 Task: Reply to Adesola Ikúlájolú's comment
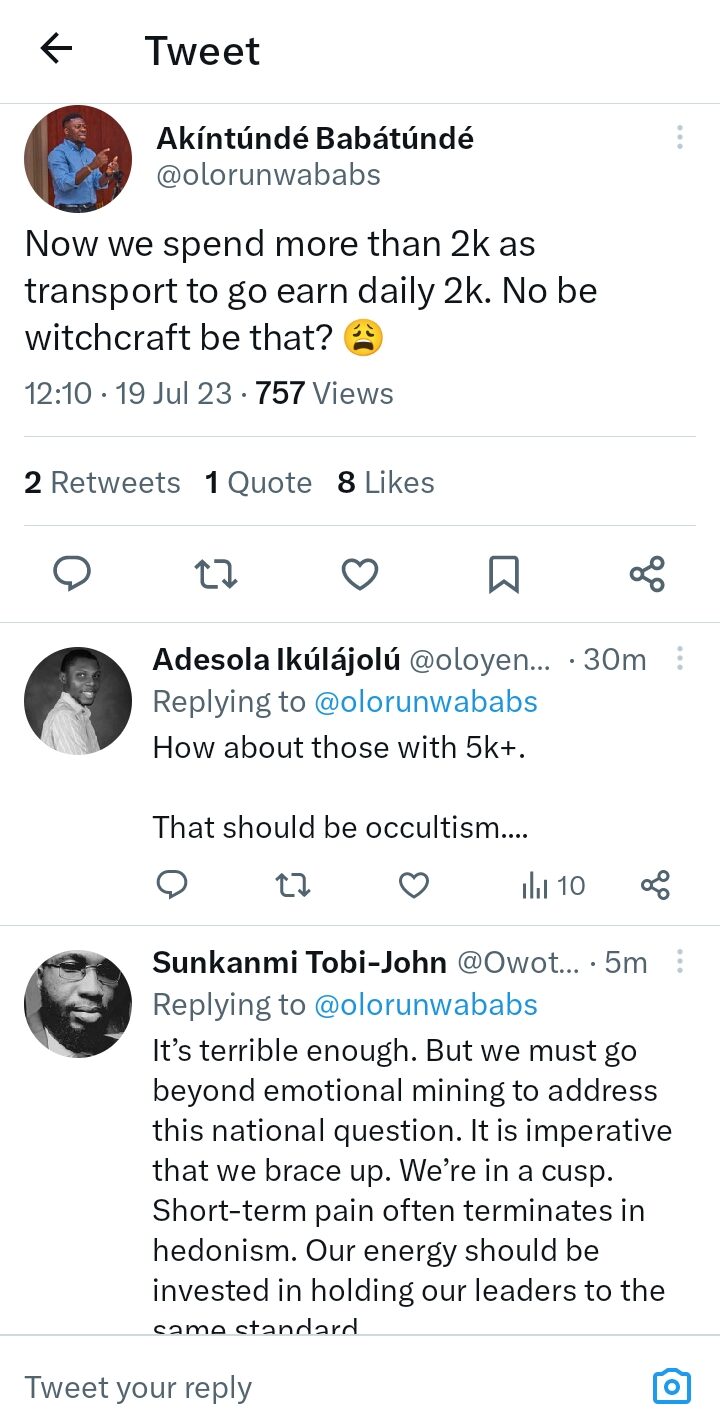pyautogui.click(x=173, y=885)
